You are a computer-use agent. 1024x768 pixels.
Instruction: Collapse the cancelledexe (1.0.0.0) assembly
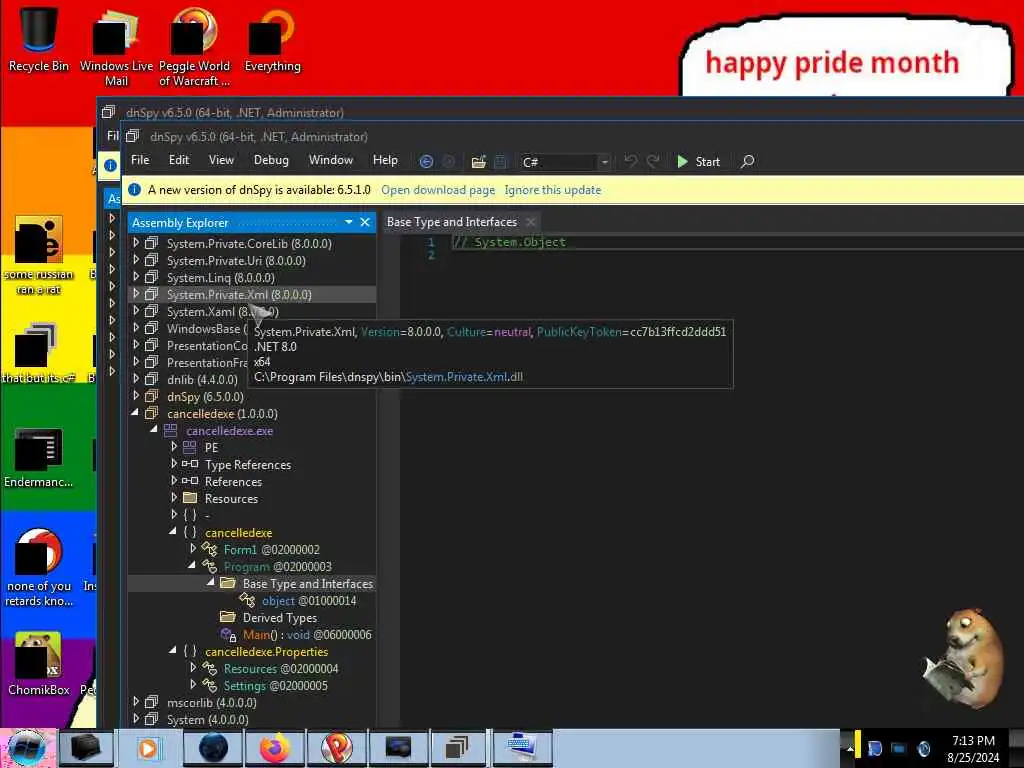136,413
